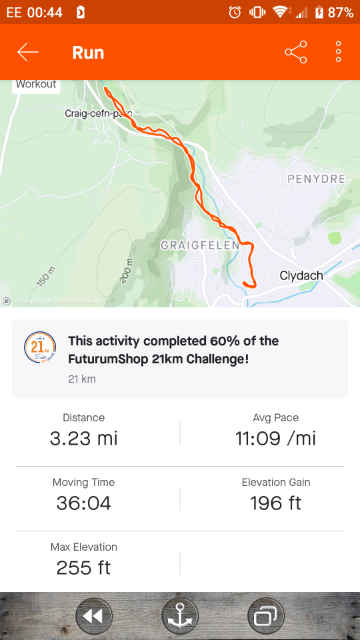Image resolution: width=360 pixels, height=640 pixels.
Task: Tap the Max Elevation 255 ft stat
Action: 84,560
